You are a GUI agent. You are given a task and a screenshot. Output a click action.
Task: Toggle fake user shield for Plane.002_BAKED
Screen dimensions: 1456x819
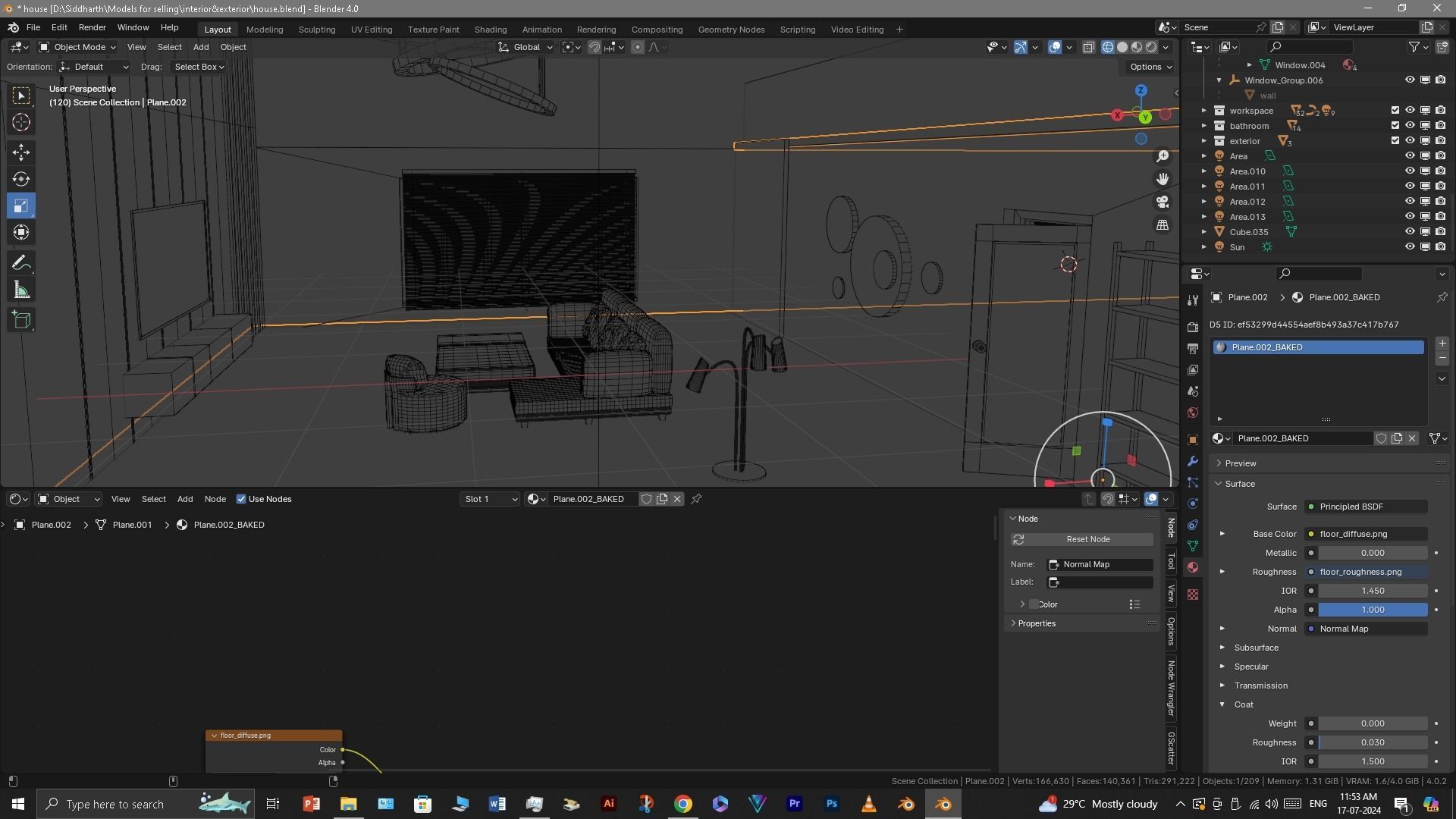(x=1381, y=438)
